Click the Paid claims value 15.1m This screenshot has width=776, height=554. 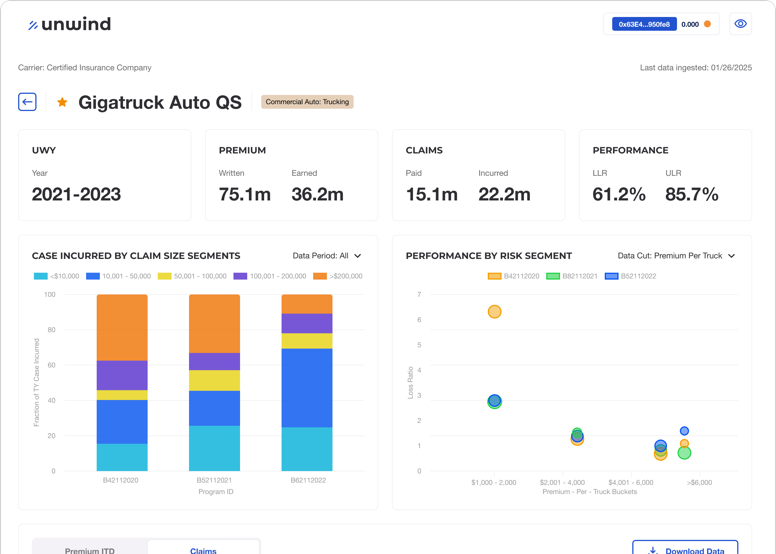(x=432, y=195)
